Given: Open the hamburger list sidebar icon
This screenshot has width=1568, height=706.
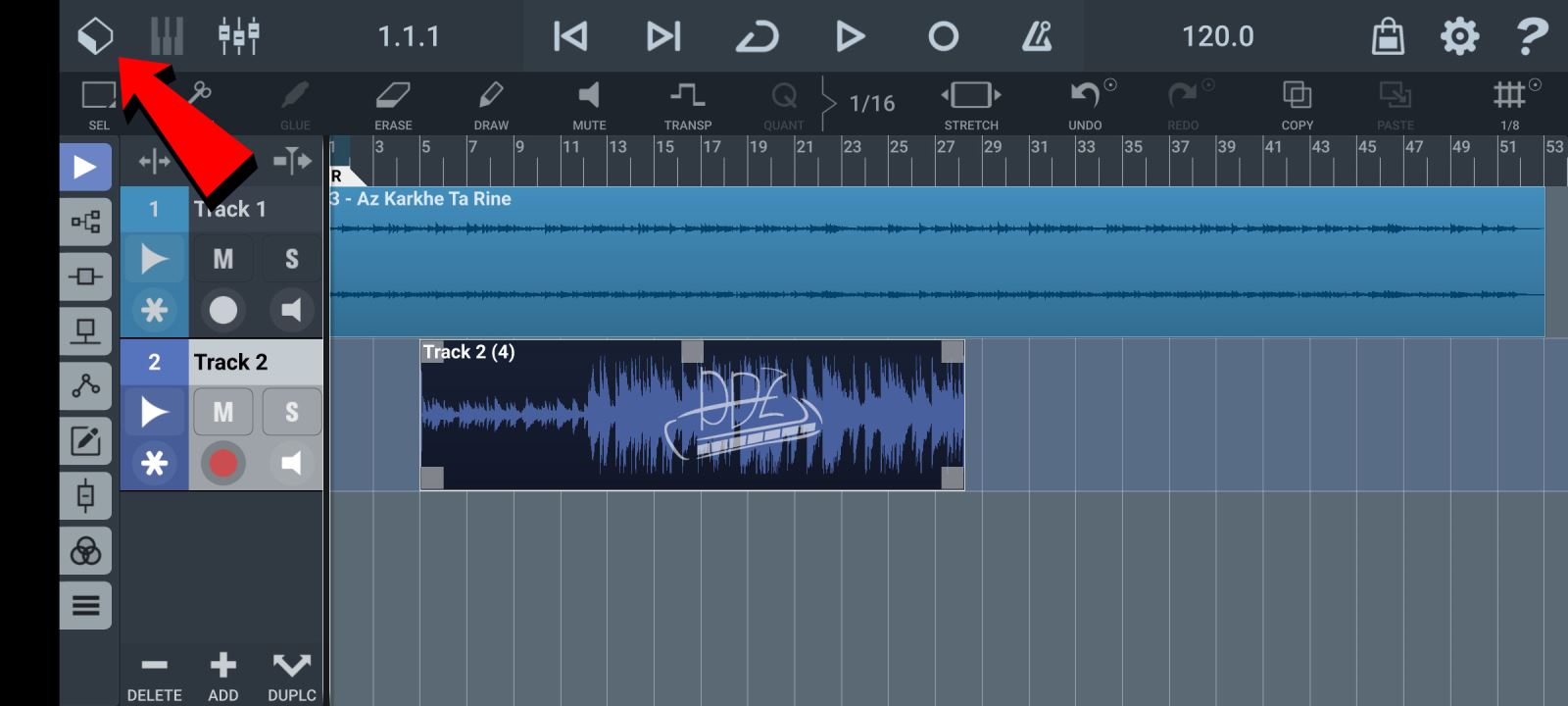Looking at the screenshot, I should coord(85,606).
